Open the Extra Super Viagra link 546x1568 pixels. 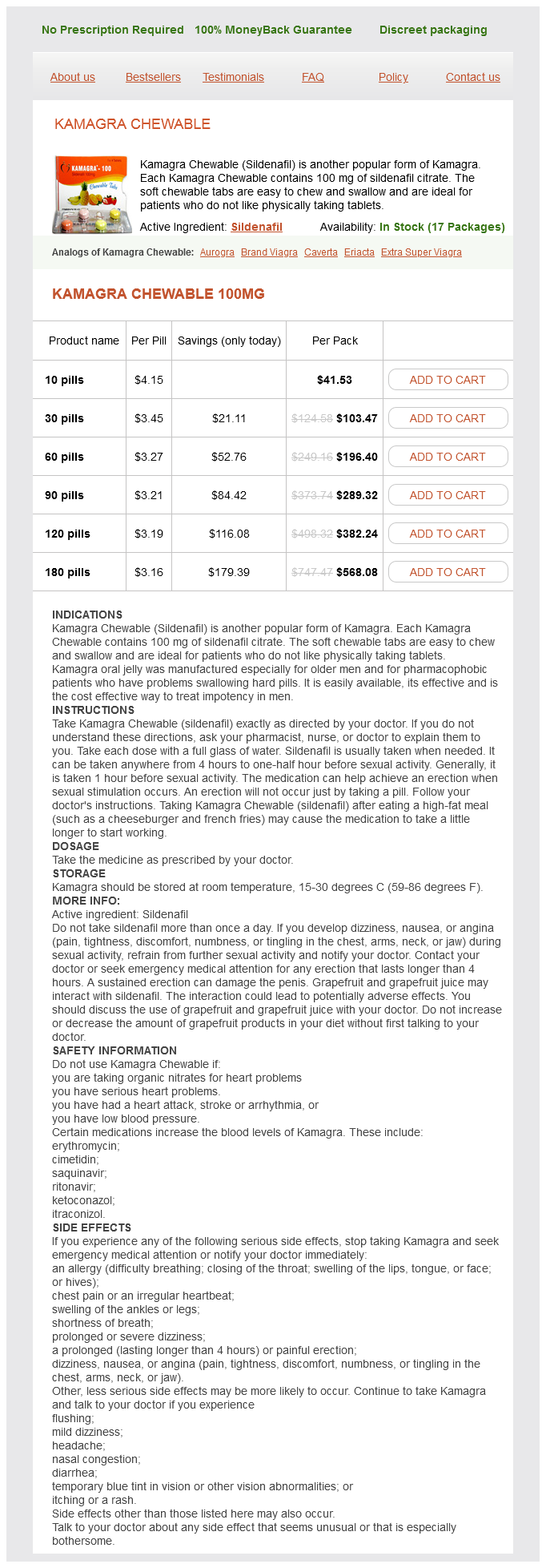[421, 252]
